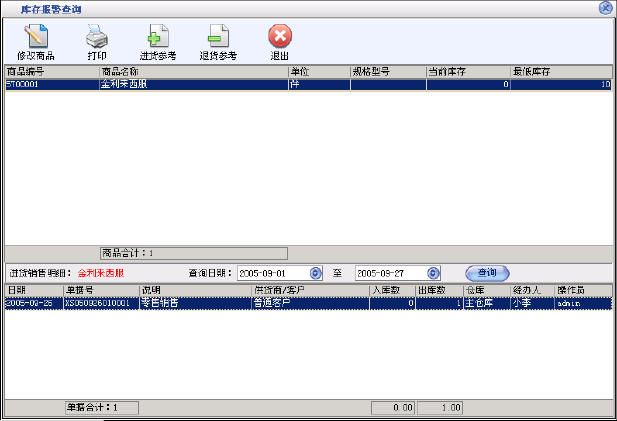
Task: Click inside the end date field
Action: point(389,272)
